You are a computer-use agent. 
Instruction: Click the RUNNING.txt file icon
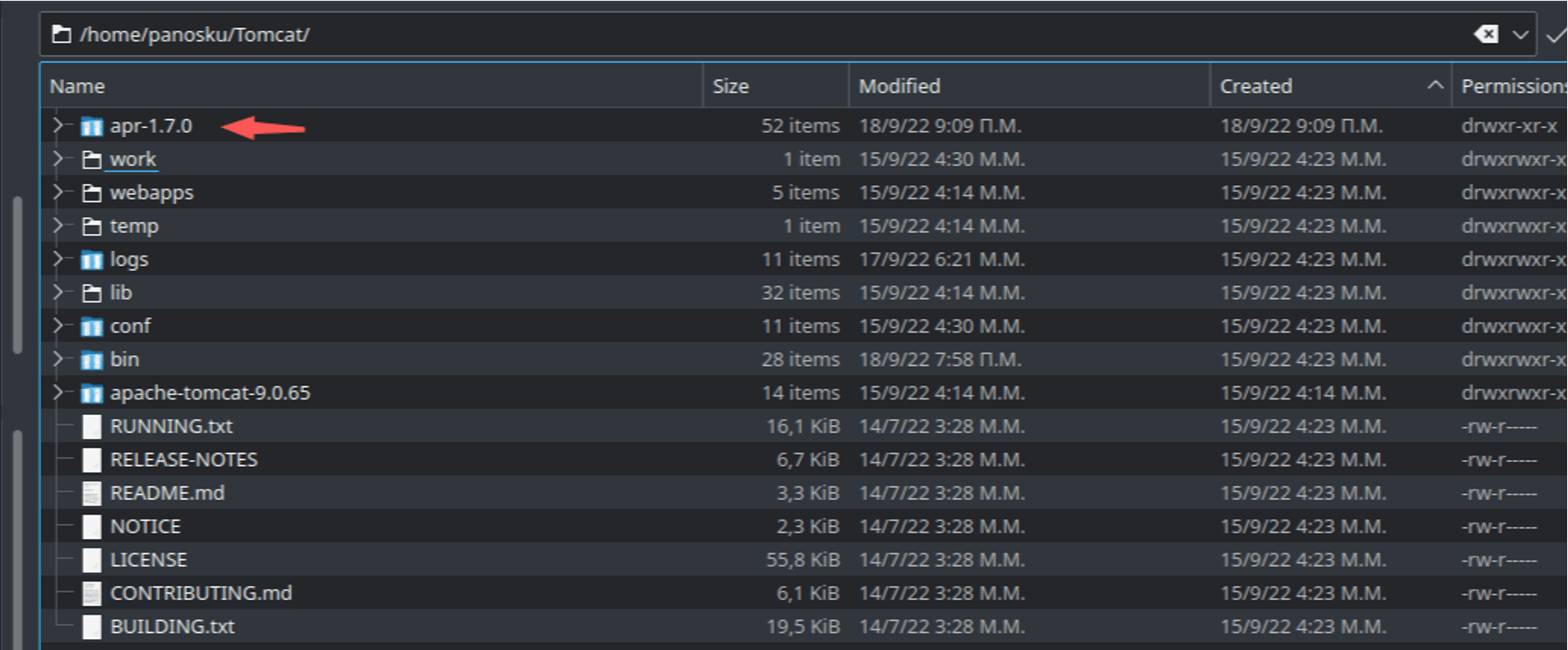(x=92, y=427)
